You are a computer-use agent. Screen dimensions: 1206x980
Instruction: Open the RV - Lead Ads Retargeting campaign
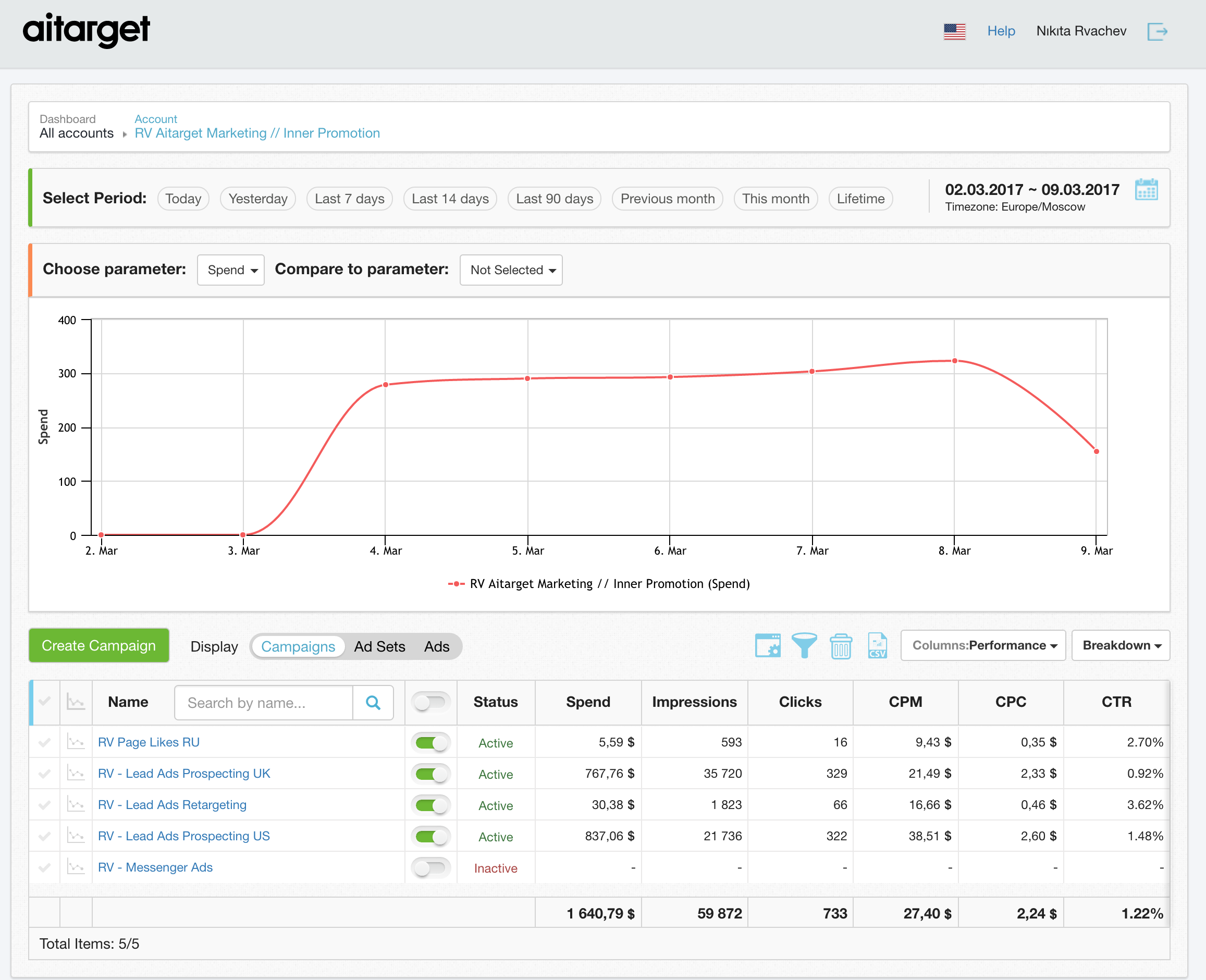172,805
